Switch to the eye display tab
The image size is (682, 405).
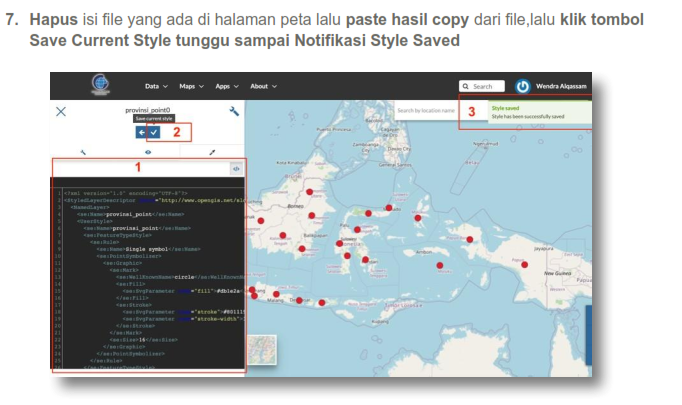[148, 152]
